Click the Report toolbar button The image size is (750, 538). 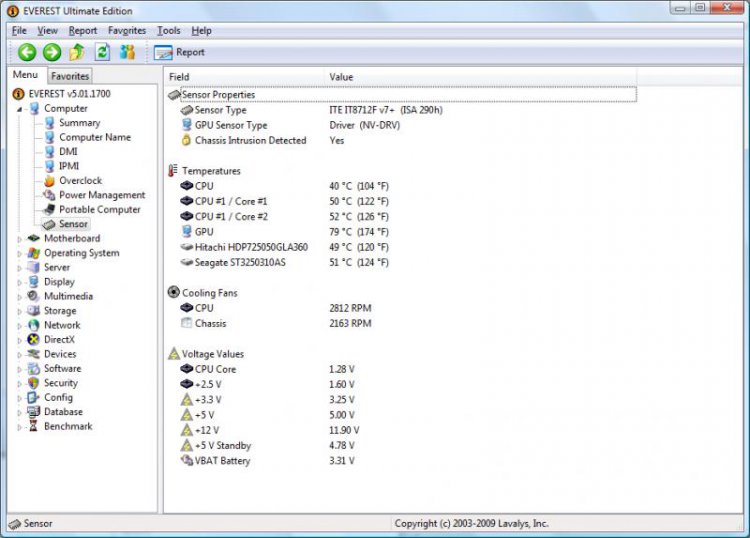[179, 52]
